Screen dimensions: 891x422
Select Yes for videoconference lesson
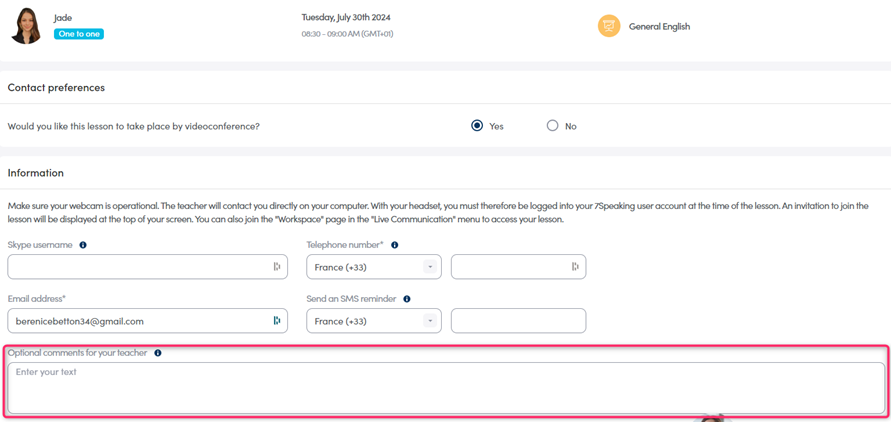point(477,126)
